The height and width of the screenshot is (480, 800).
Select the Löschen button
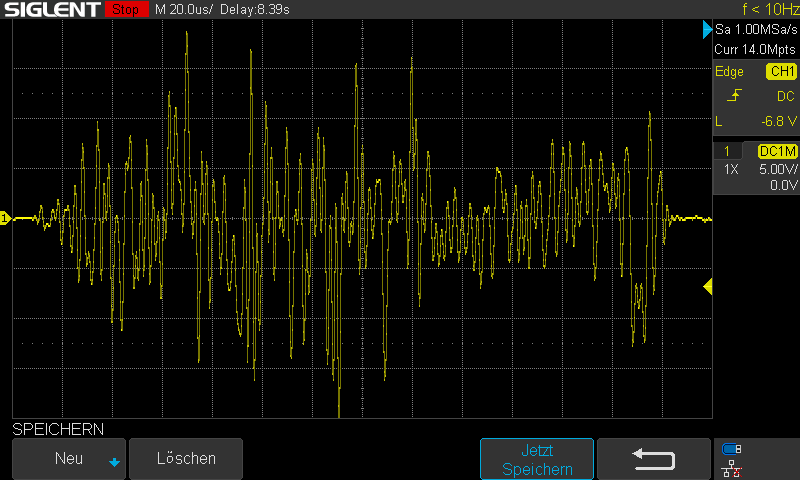point(186,459)
